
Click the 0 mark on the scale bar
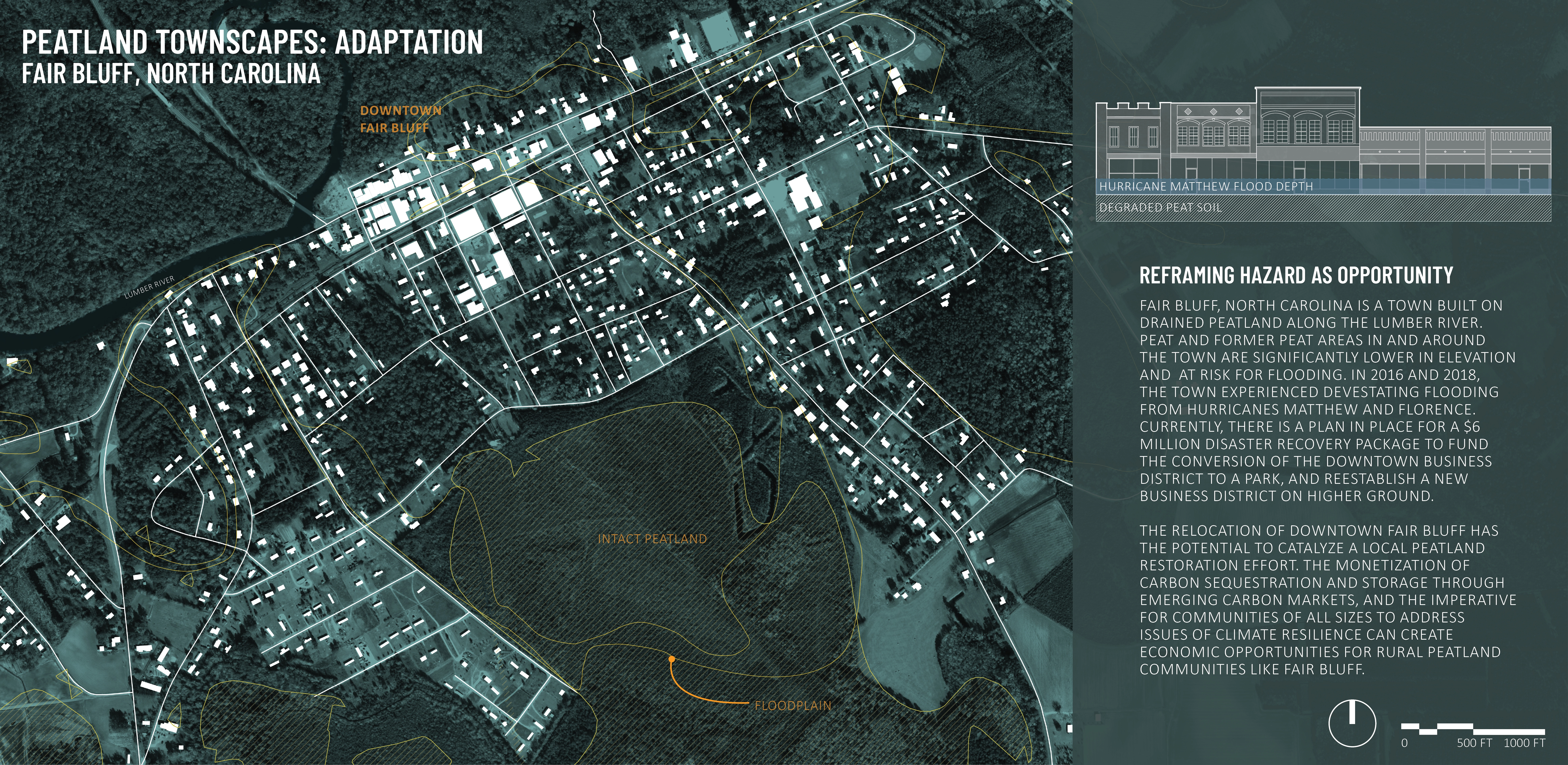click(1404, 743)
